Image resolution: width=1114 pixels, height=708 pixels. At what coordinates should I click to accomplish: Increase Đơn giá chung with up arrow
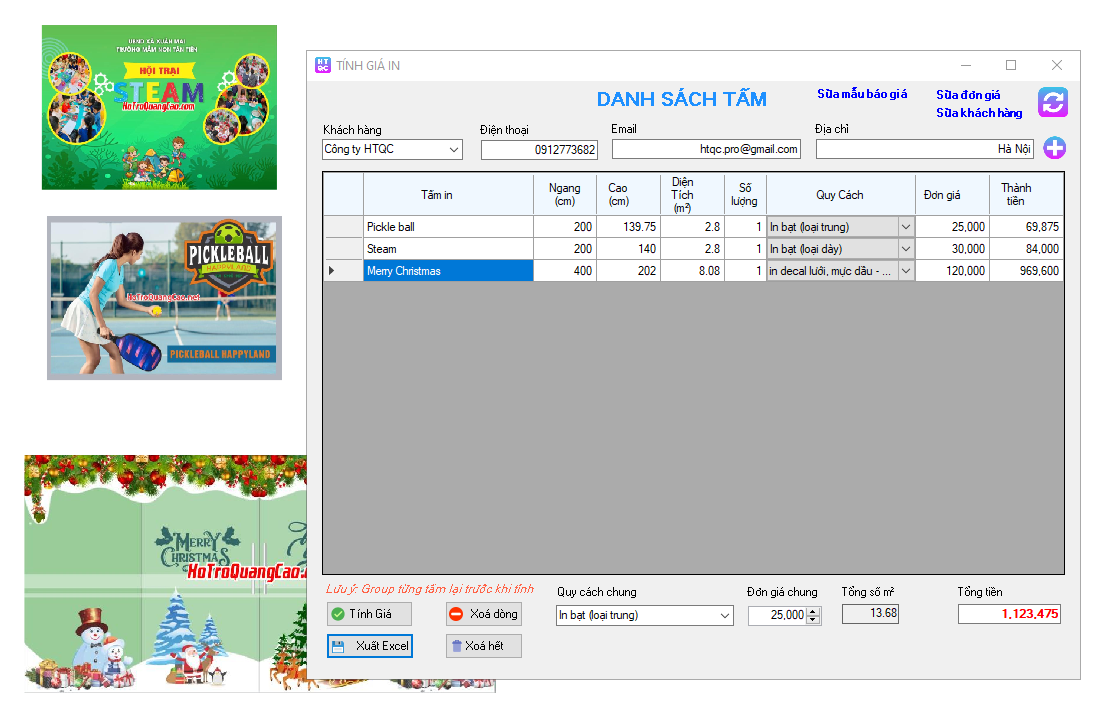(813, 612)
